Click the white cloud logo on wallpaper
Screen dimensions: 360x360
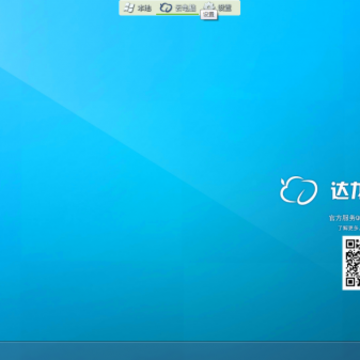coord(299,190)
